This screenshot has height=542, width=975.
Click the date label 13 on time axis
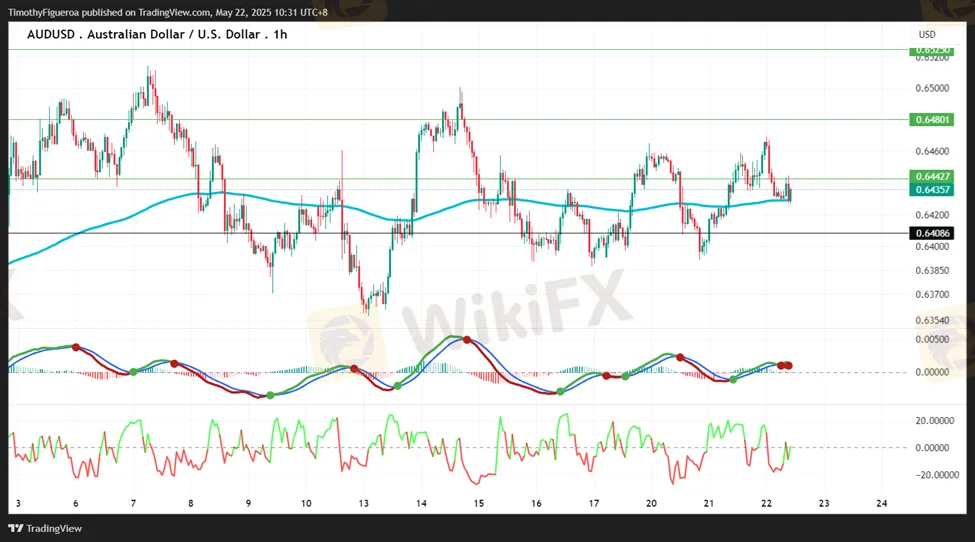point(364,502)
